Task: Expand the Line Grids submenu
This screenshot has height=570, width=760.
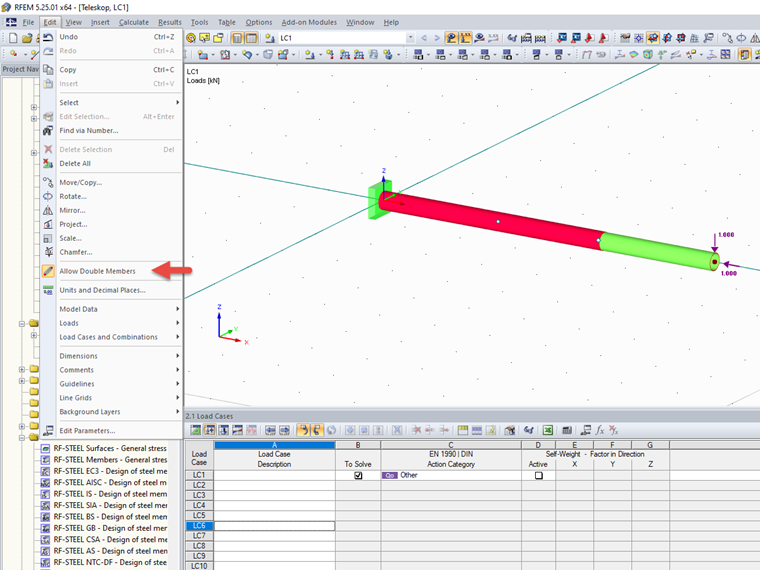Action: pos(111,398)
